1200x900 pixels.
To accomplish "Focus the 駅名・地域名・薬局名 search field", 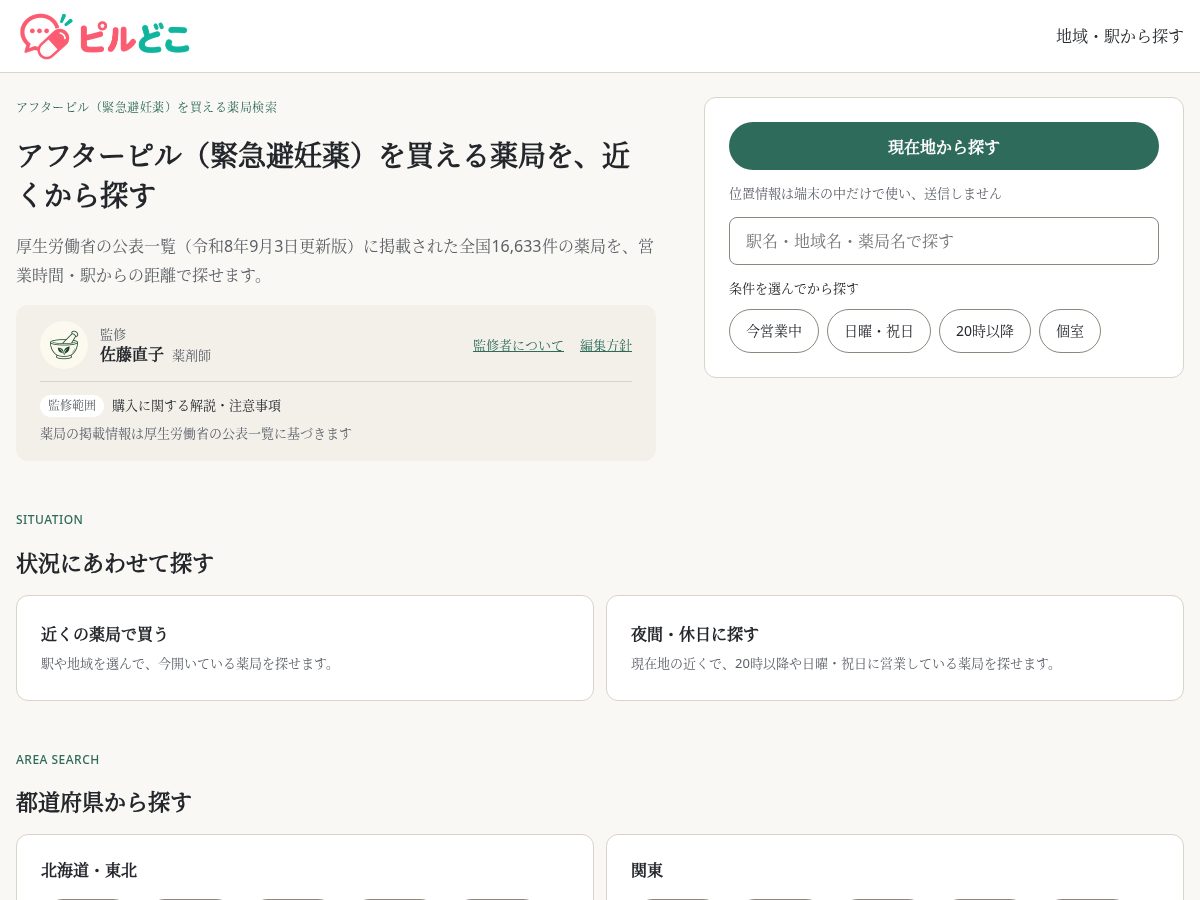I will 944,241.
